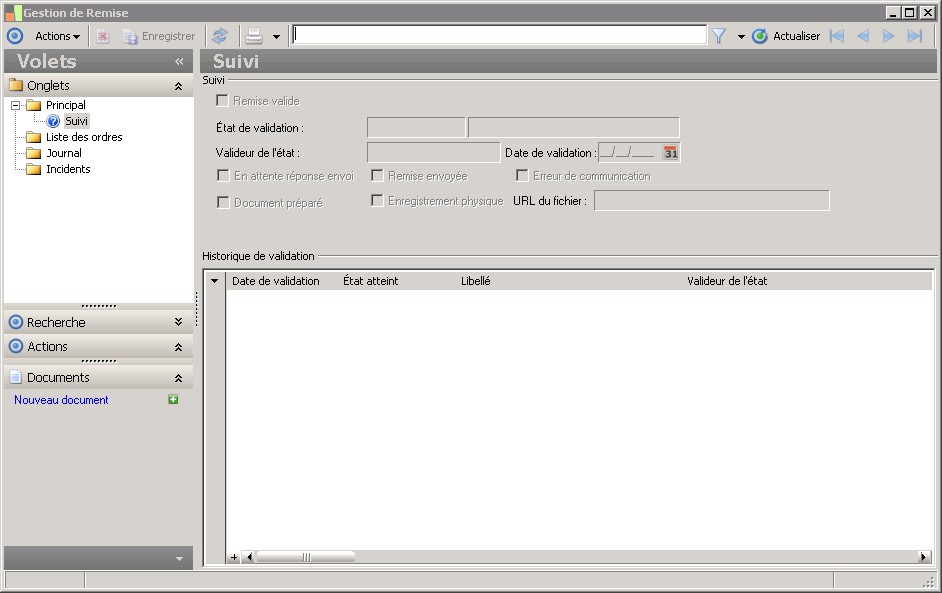Sort by Date de validation column

point(276,281)
